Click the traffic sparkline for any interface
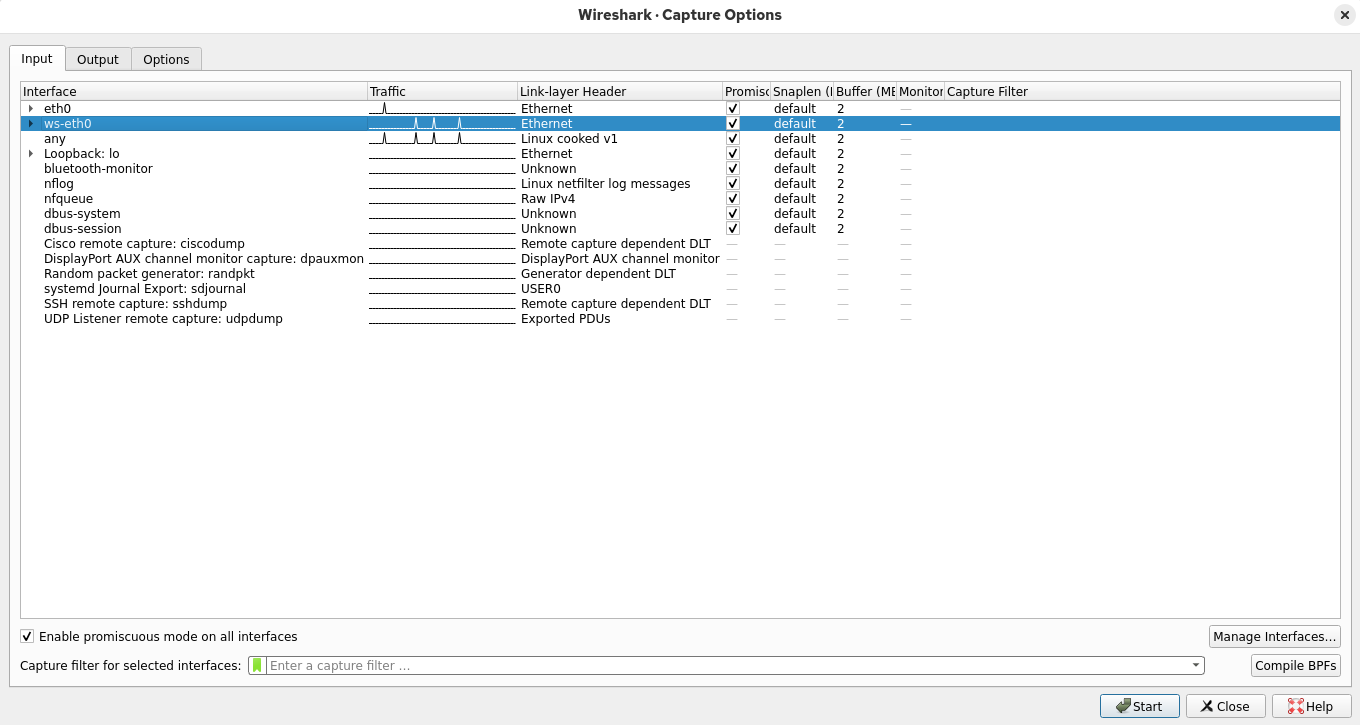1360x725 pixels. [x=442, y=139]
